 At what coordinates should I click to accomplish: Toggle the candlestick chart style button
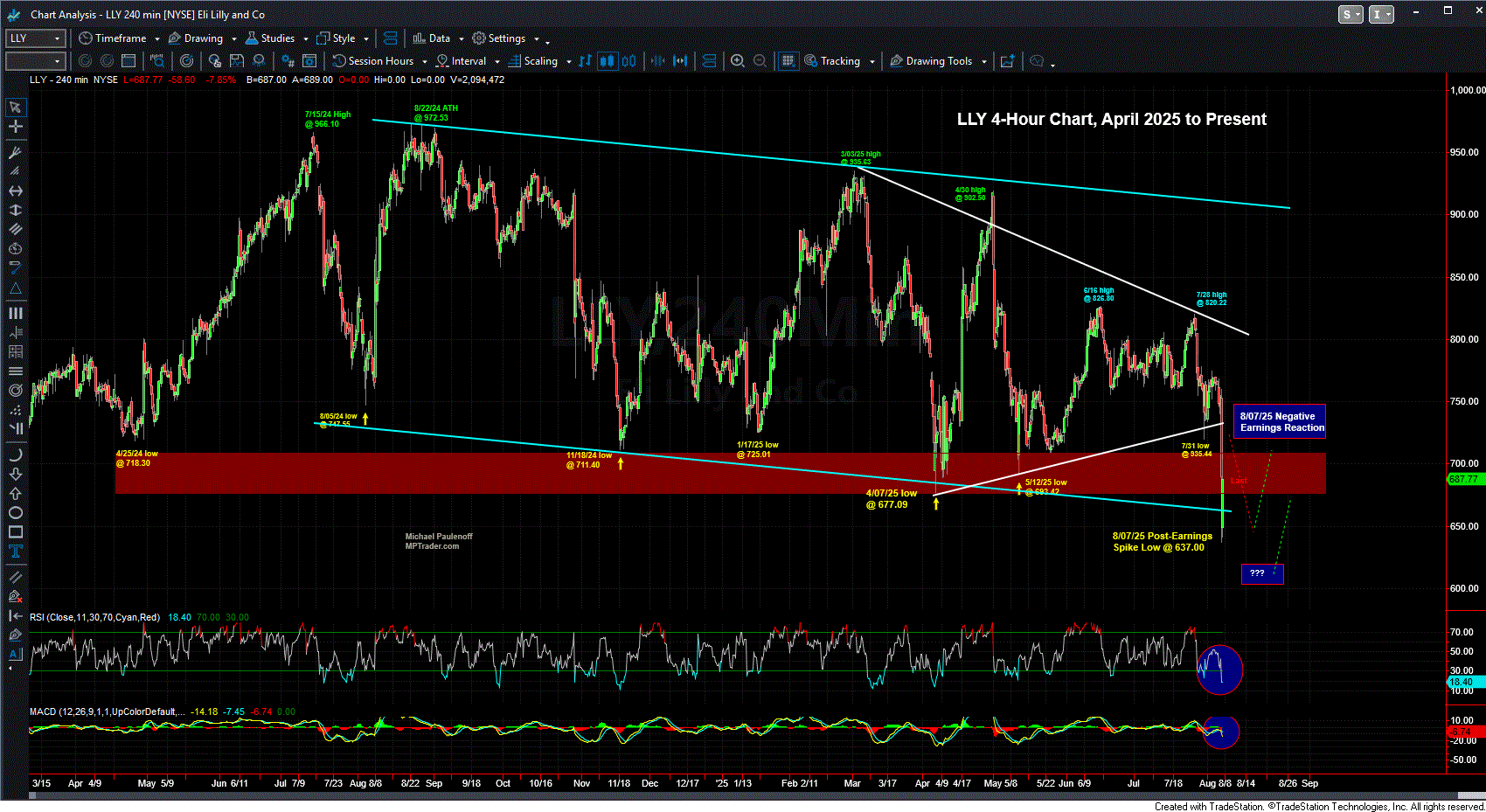coord(608,61)
